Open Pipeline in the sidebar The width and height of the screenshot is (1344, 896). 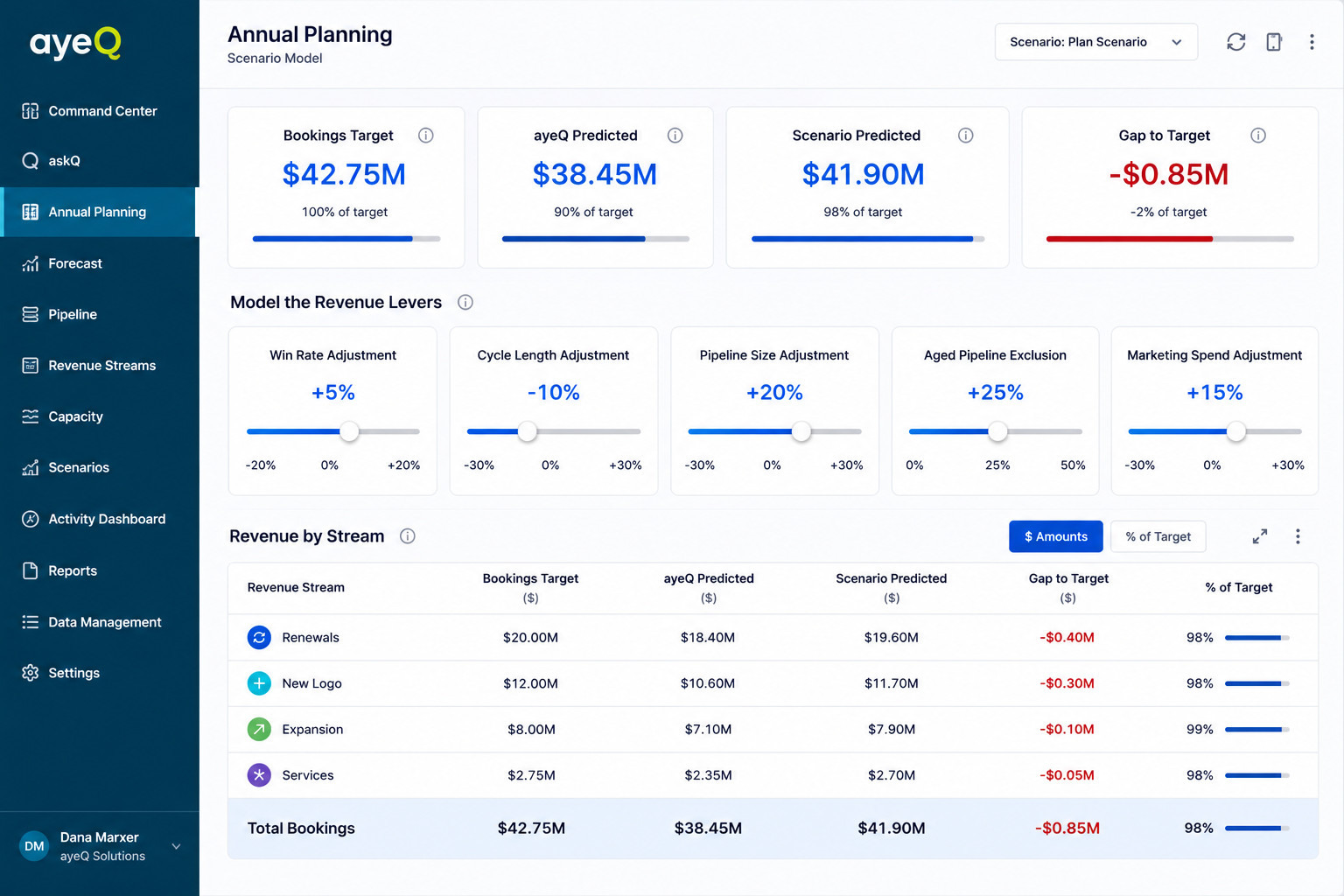[99, 314]
